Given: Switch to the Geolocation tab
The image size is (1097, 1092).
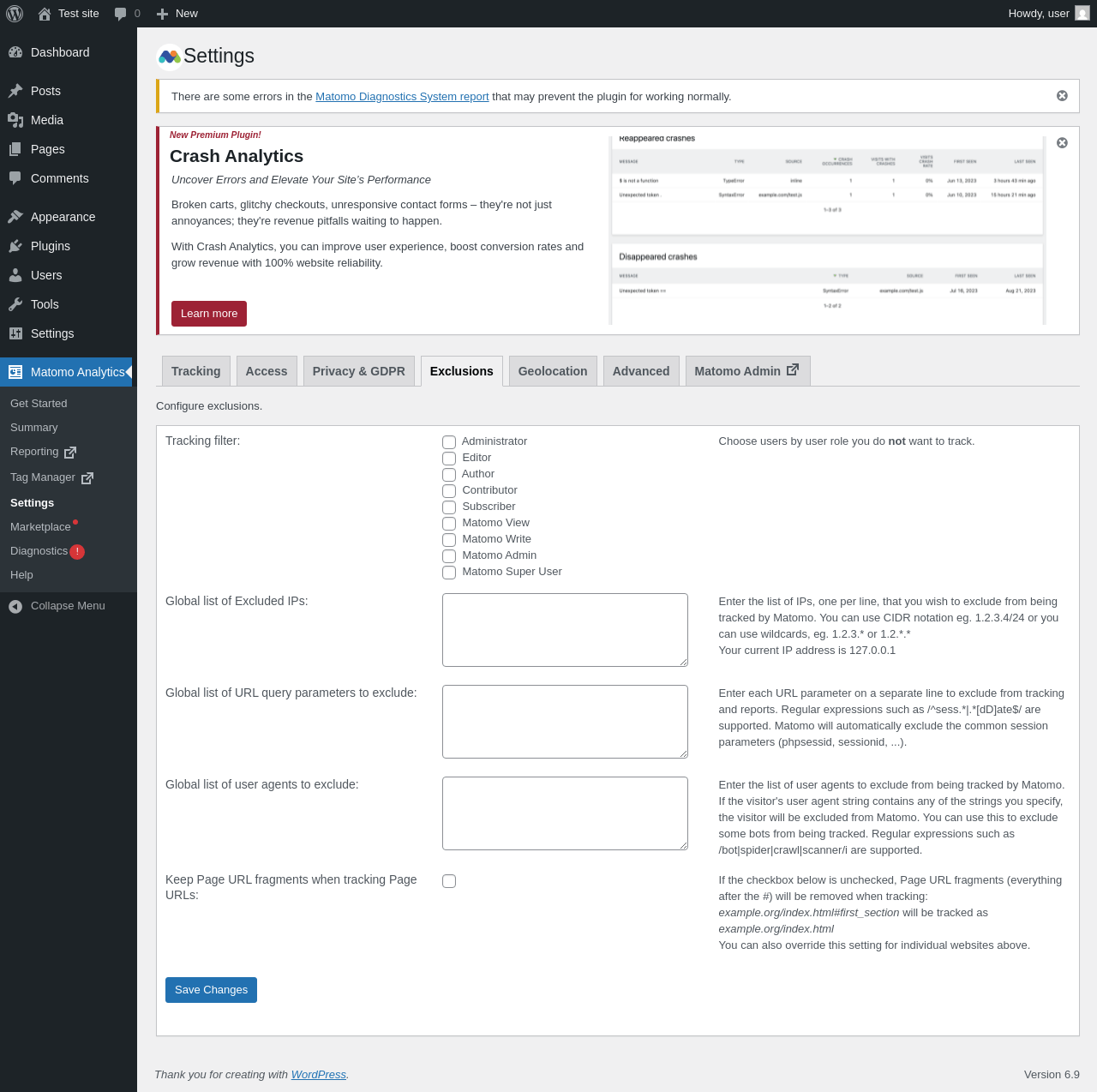Looking at the screenshot, I should pos(553,371).
